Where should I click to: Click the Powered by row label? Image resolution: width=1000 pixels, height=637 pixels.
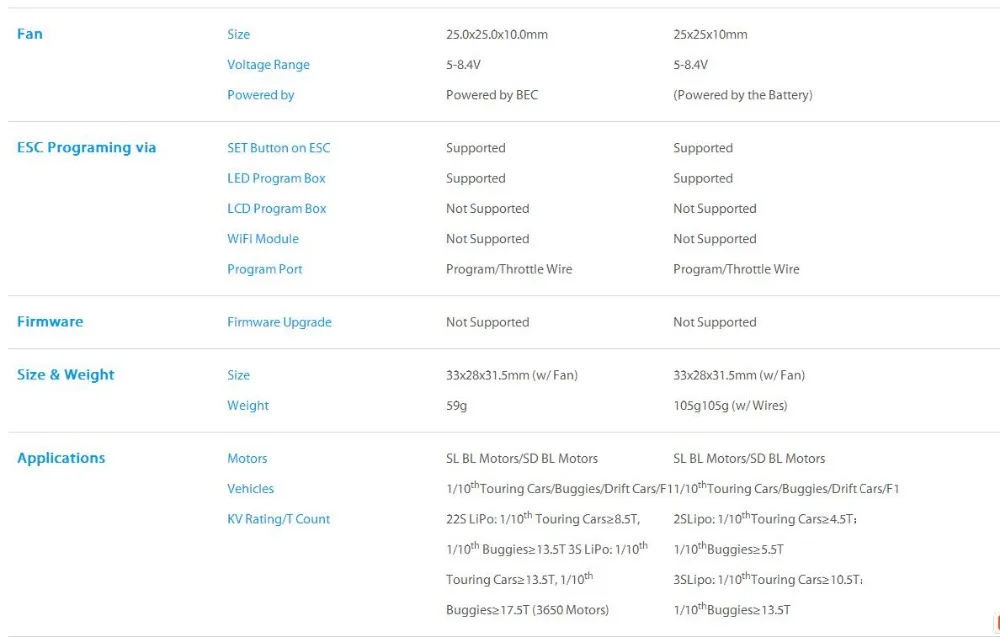click(260, 95)
